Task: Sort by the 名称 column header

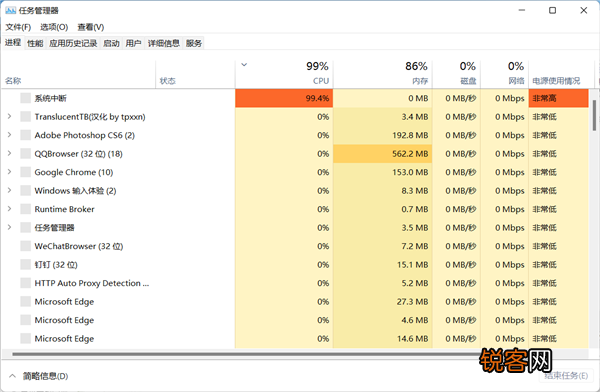Action: coord(79,75)
